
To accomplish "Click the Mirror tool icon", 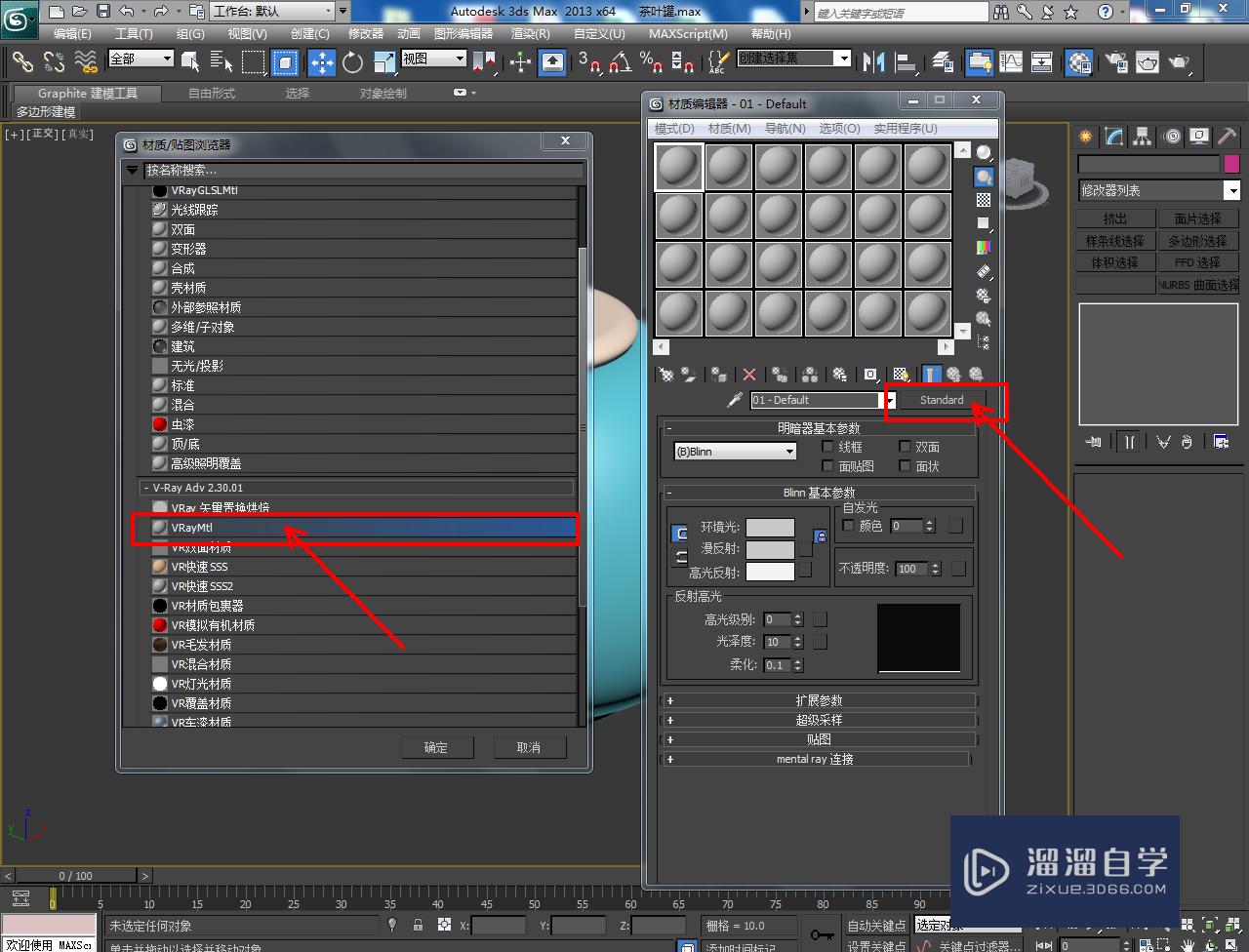I will pyautogui.click(x=873, y=61).
